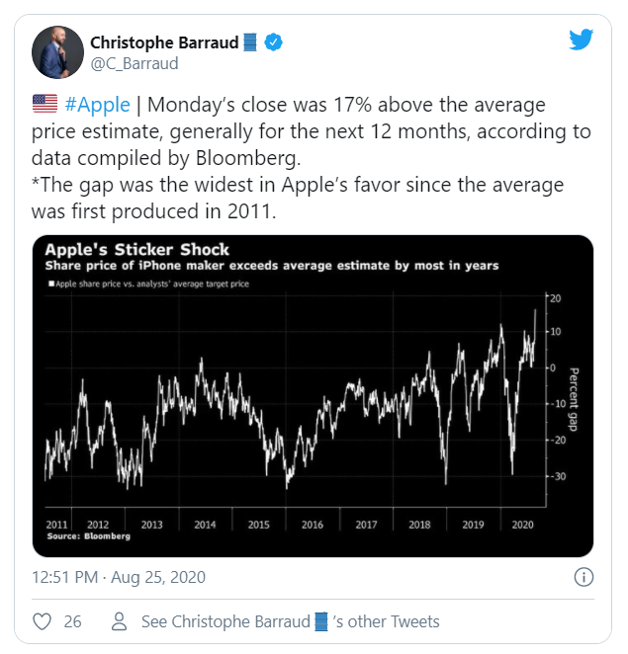This screenshot has height=654, width=628.
Task: Open Christophe Barraud's profile picture
Action: [x=58, y=53]
